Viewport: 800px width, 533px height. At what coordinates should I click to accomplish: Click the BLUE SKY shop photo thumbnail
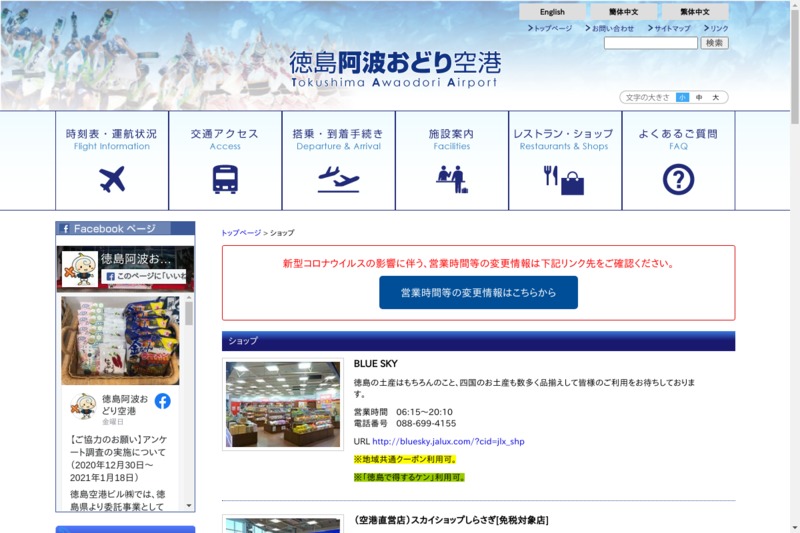tap(283, 405)
